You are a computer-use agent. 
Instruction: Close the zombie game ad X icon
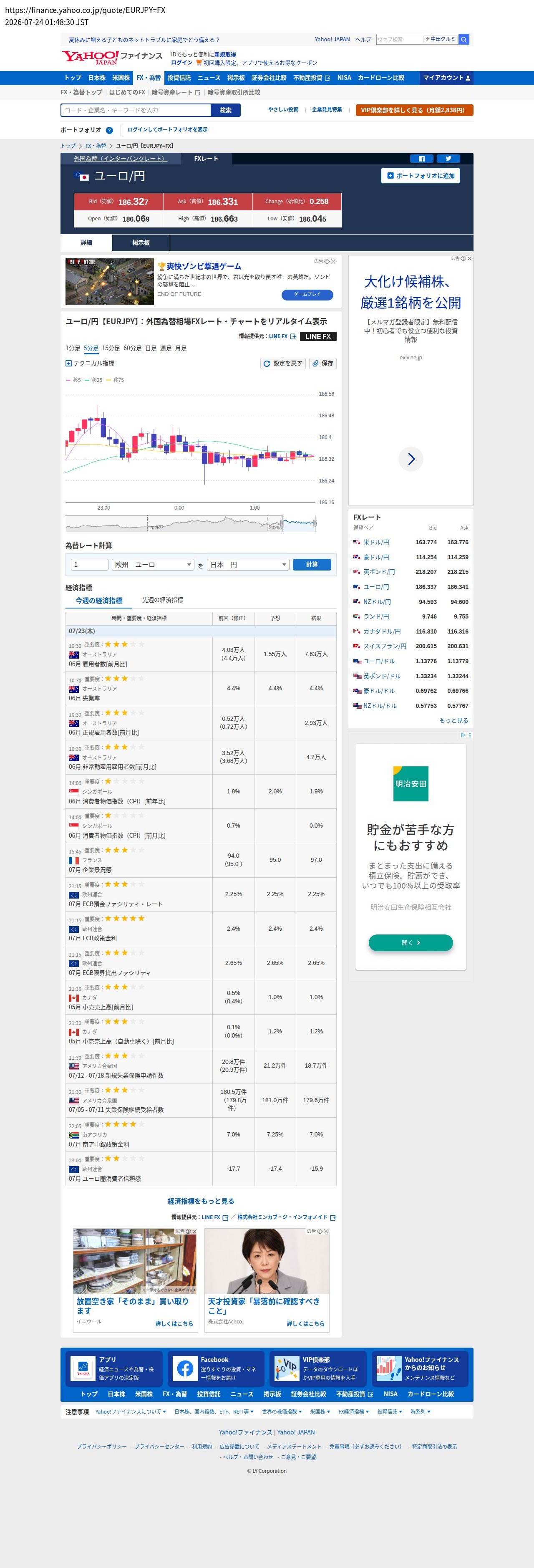coord(332,262)
